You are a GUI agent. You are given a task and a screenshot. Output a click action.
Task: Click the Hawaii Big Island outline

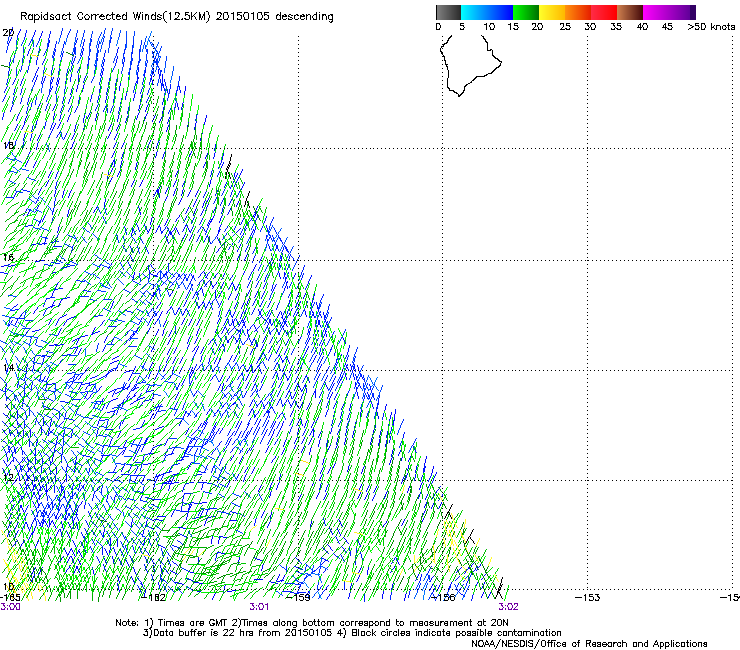[470, 65]
